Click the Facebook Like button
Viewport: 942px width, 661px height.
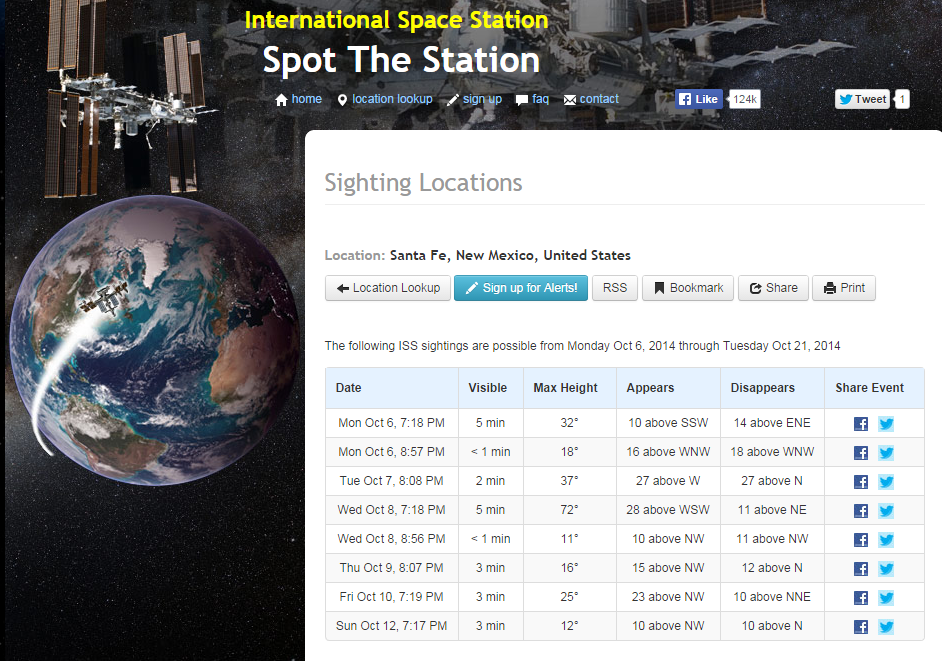pos(697,99)
